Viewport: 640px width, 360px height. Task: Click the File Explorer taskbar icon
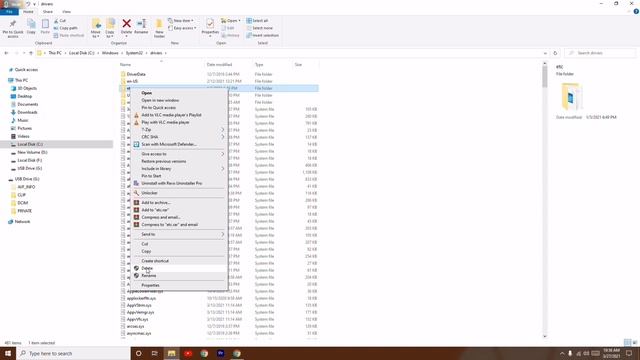(x=171, y=353)
